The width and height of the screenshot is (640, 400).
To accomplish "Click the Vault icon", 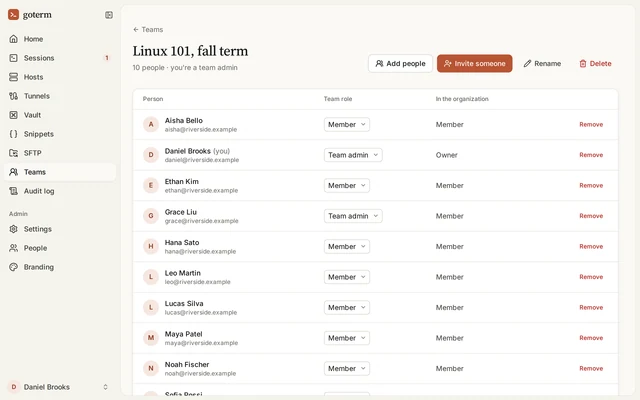I will [x=13, y=115].
